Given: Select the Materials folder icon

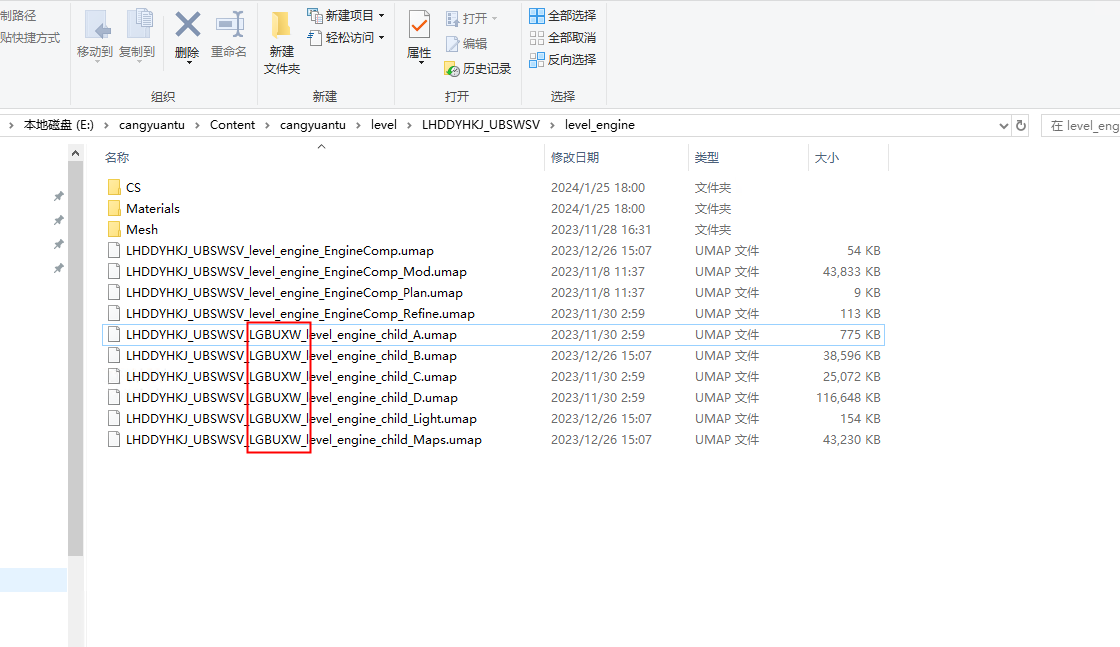Looking at the screenshot, I should tap(114, 209).
